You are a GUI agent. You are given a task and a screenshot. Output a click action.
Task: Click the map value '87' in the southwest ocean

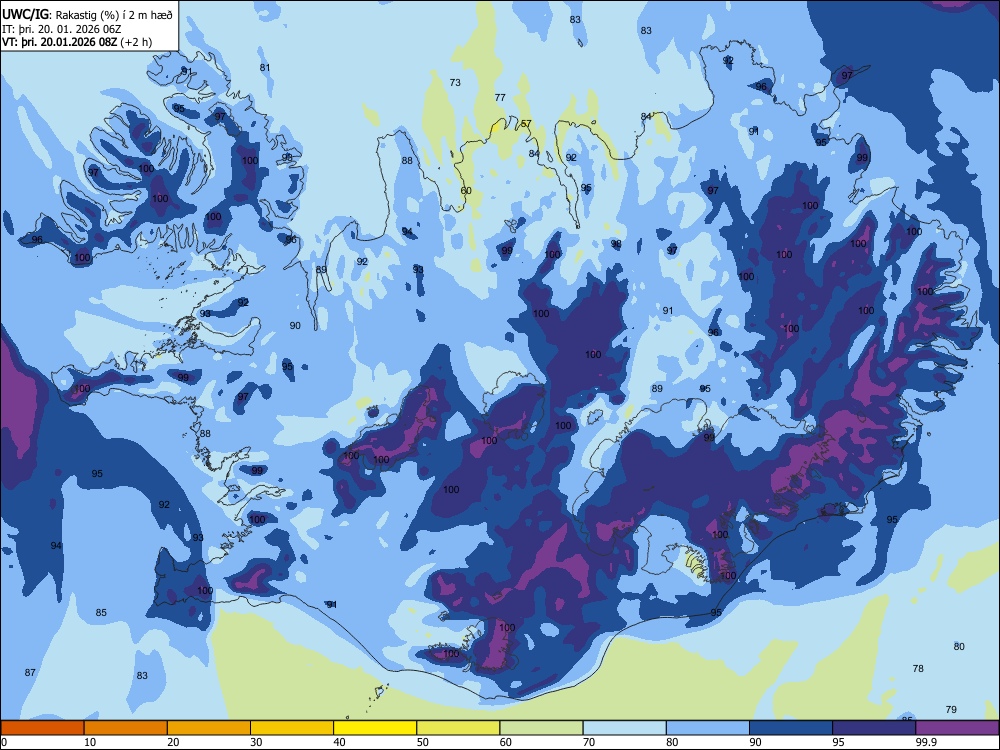[x=30, y=672]
